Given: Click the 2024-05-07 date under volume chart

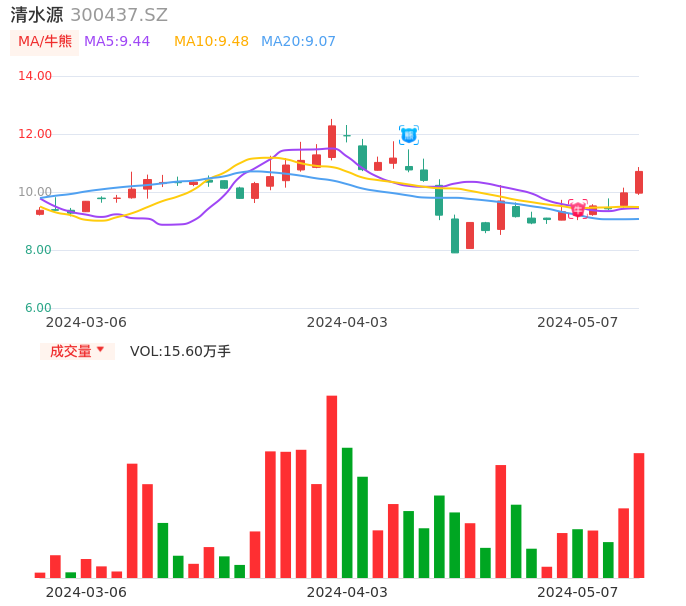Looking at the screenshot, I should pyautogui.click(x=578, y=592).
